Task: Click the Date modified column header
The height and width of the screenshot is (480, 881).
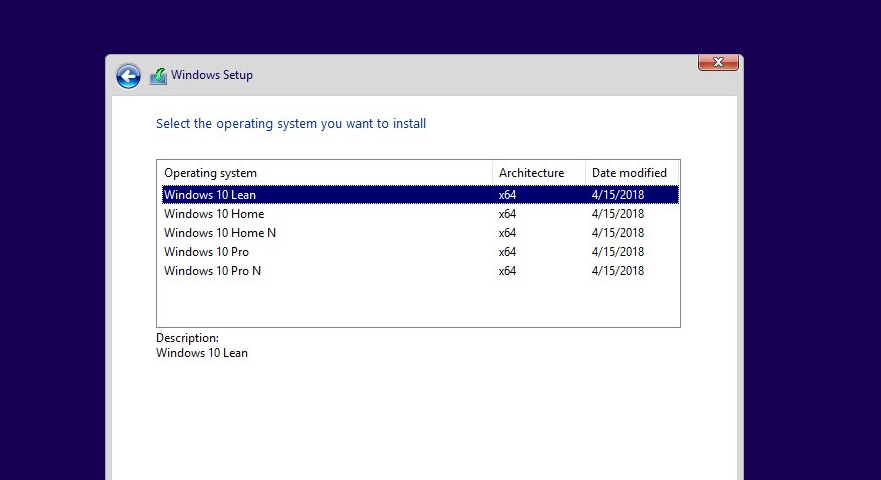Action: tap(629, 173)
